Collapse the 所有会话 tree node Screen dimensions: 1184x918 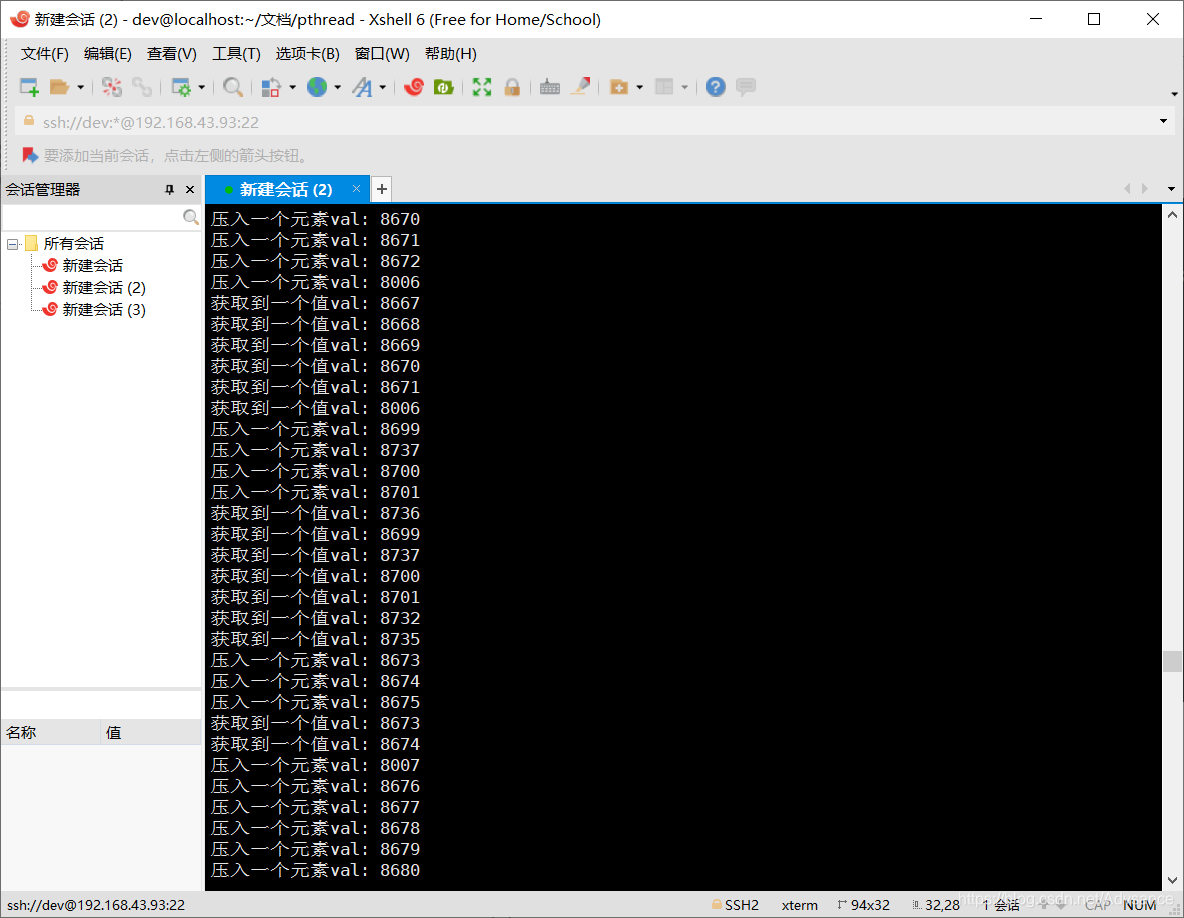tap(13, 244)
